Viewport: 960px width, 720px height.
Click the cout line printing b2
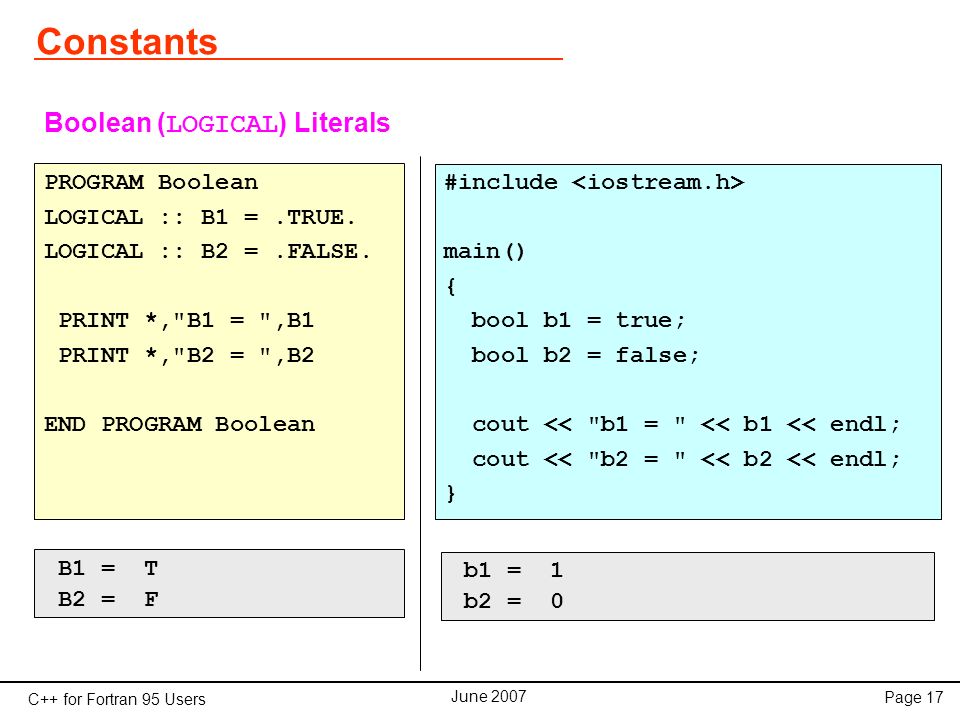click(x=686, y=459)
